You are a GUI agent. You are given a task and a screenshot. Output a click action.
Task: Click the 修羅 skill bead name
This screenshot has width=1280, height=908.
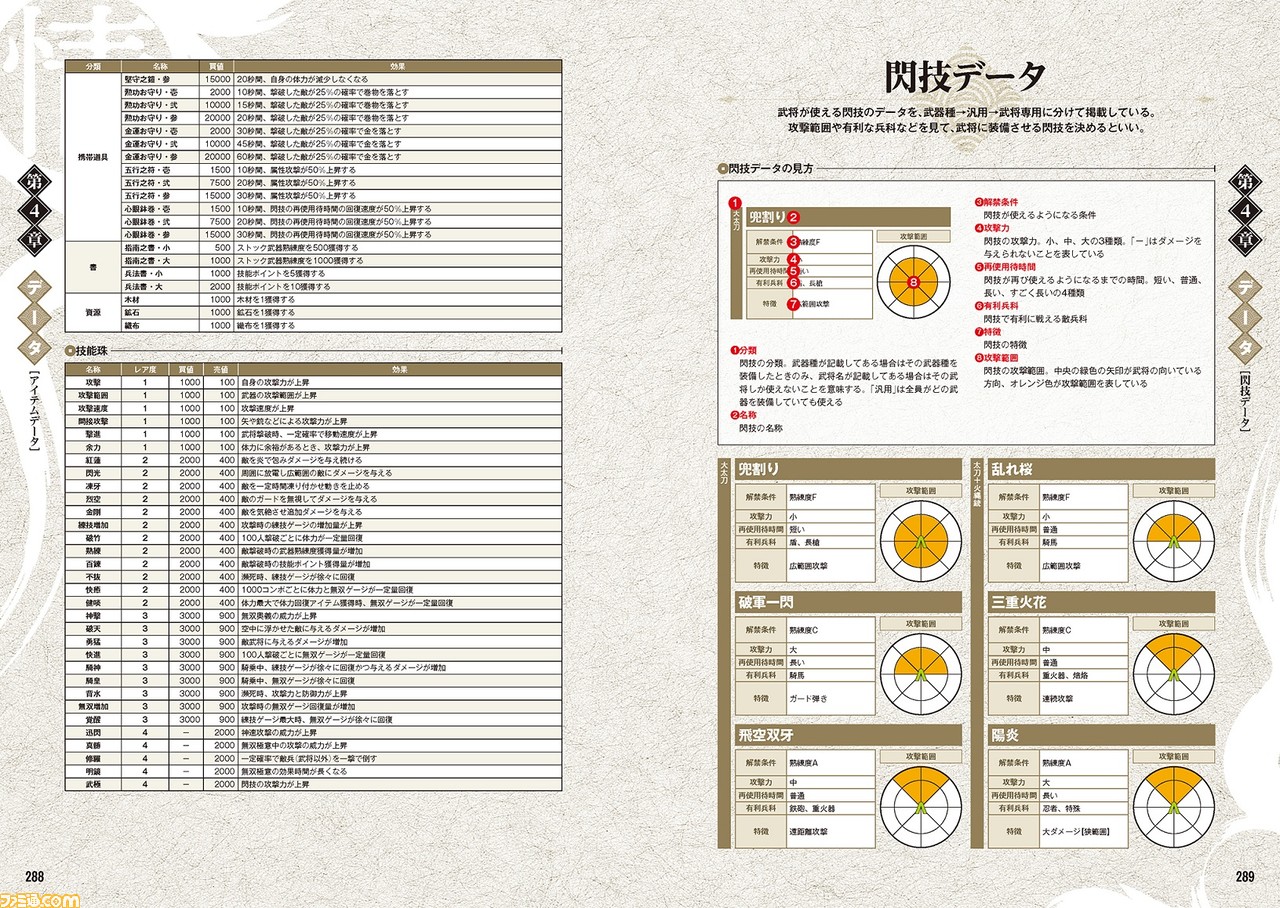tap(94, 757)
